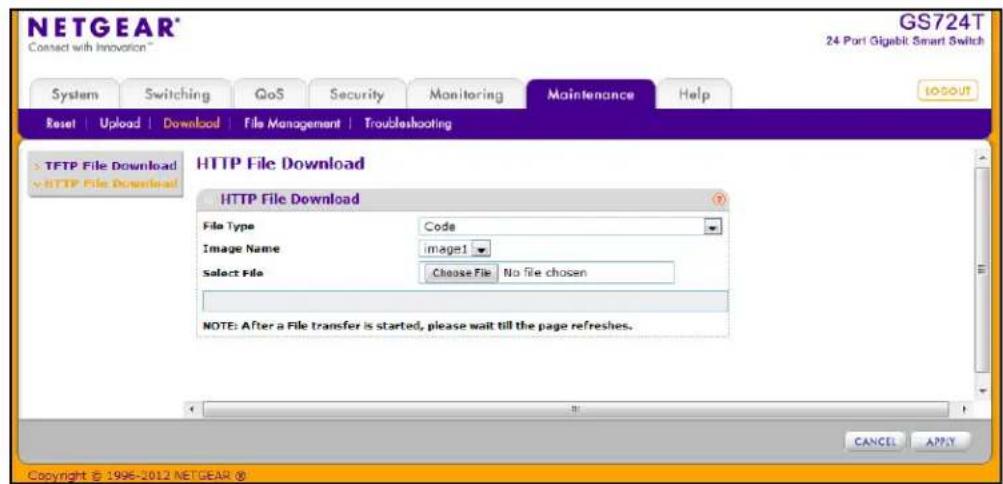Click the 'No file chosen' text
Viewport: 1003px width, 484px height.
pos(545,273)
